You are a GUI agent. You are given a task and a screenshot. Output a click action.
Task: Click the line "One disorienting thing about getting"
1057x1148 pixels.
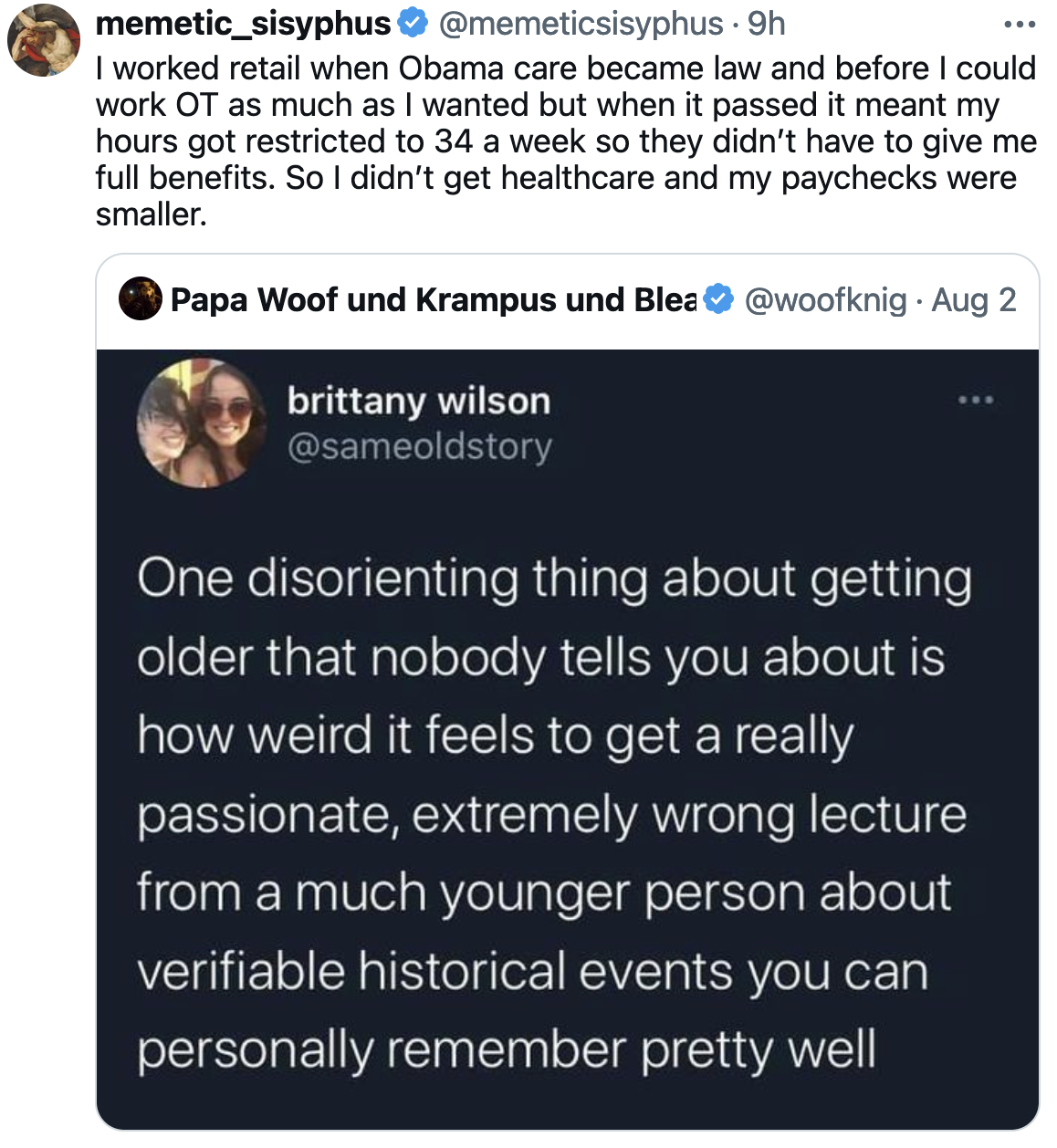554,579
